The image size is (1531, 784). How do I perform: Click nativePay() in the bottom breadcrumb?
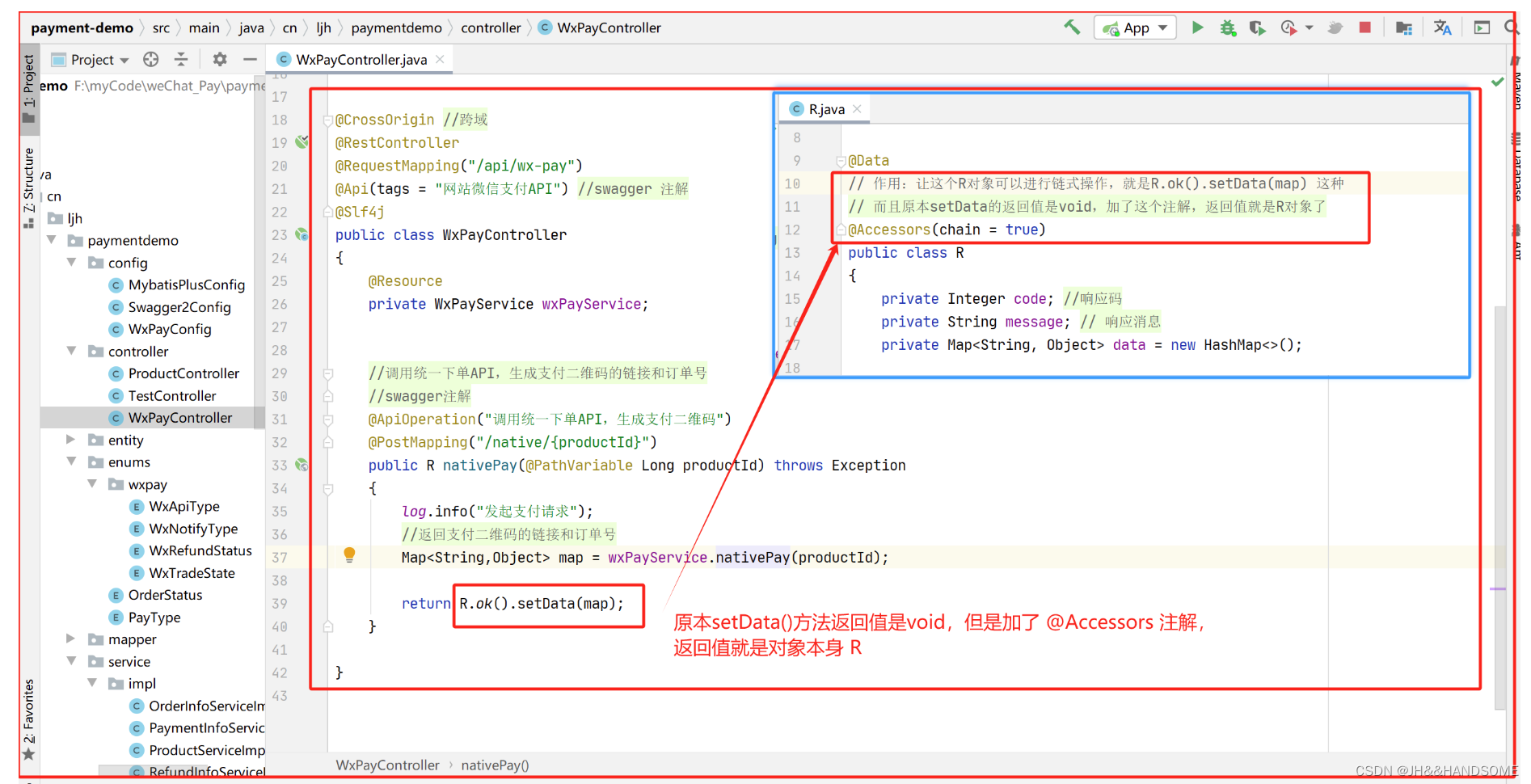tap(495, 765)
